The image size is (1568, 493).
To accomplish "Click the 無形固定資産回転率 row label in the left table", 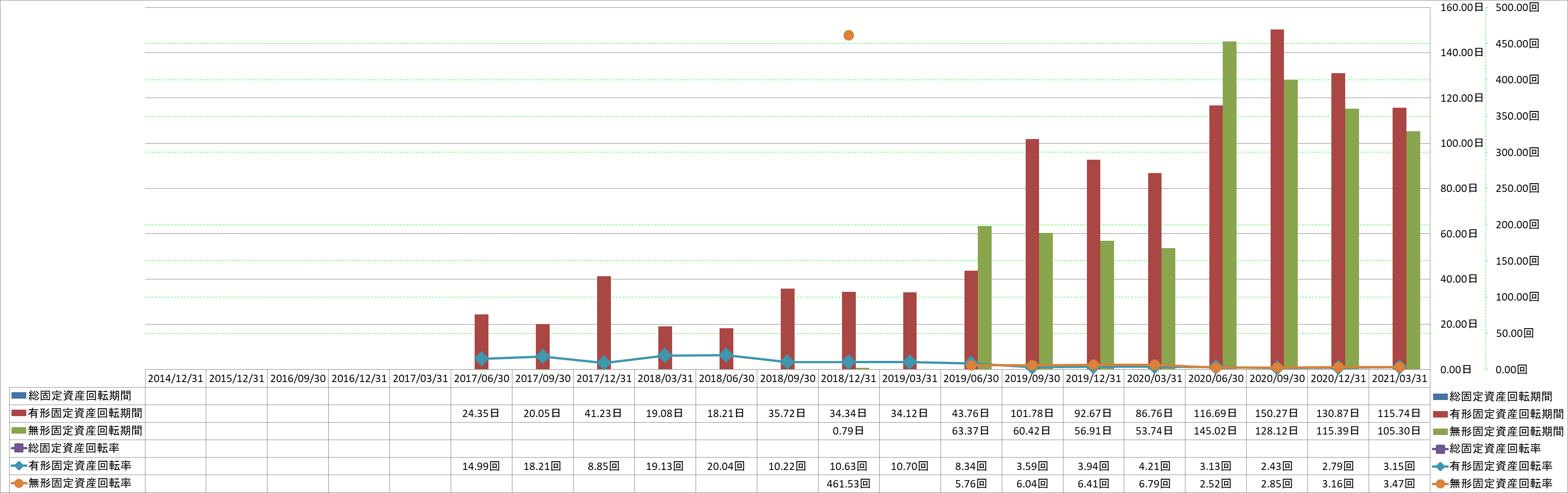I will 80,484.
